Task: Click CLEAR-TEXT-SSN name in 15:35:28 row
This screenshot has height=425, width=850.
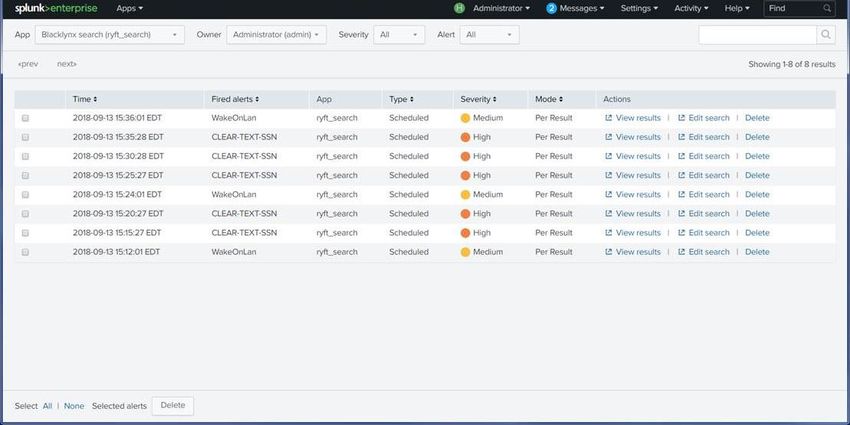Action: pos(244,137)
